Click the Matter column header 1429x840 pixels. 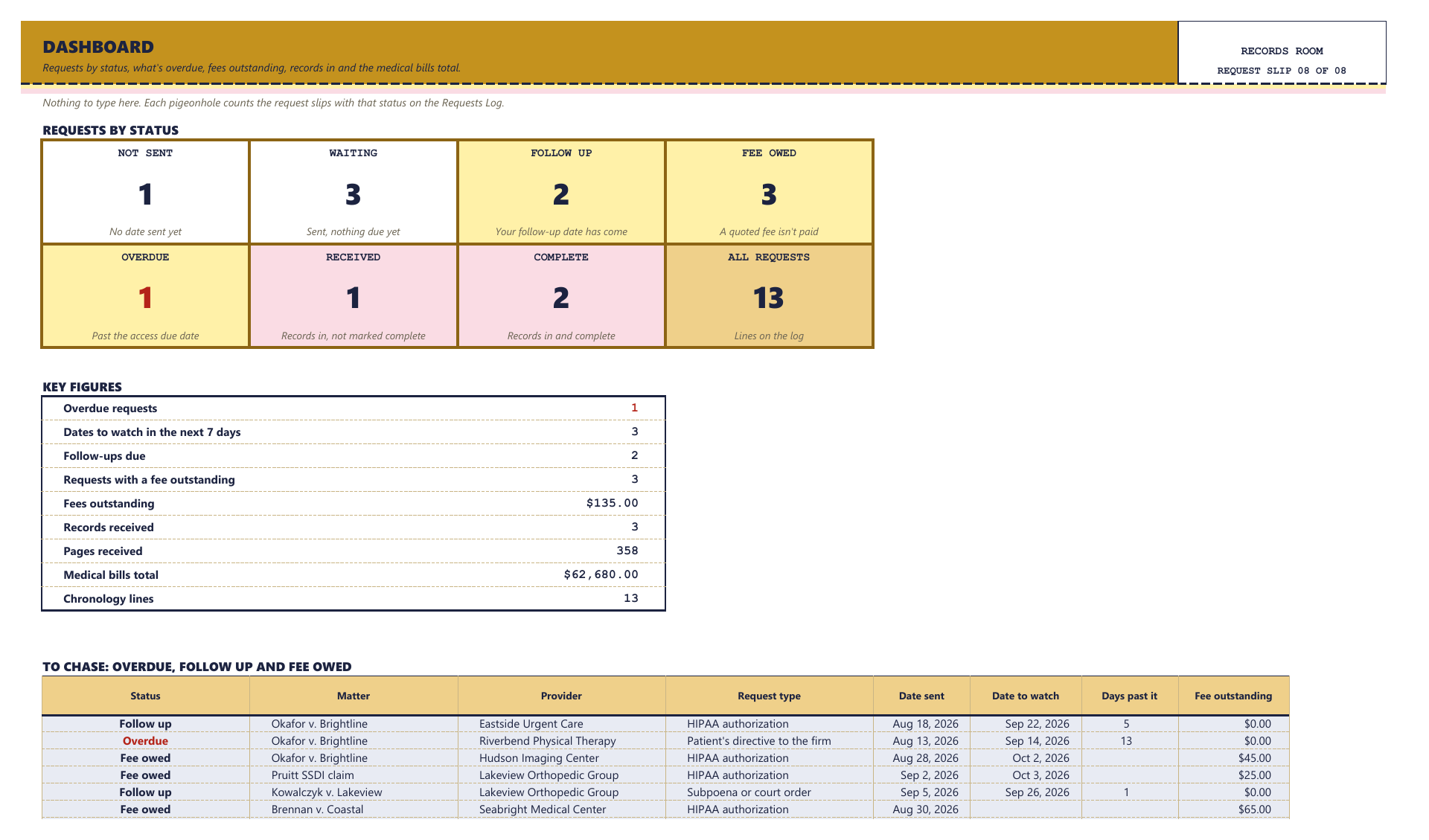(353, 696)
